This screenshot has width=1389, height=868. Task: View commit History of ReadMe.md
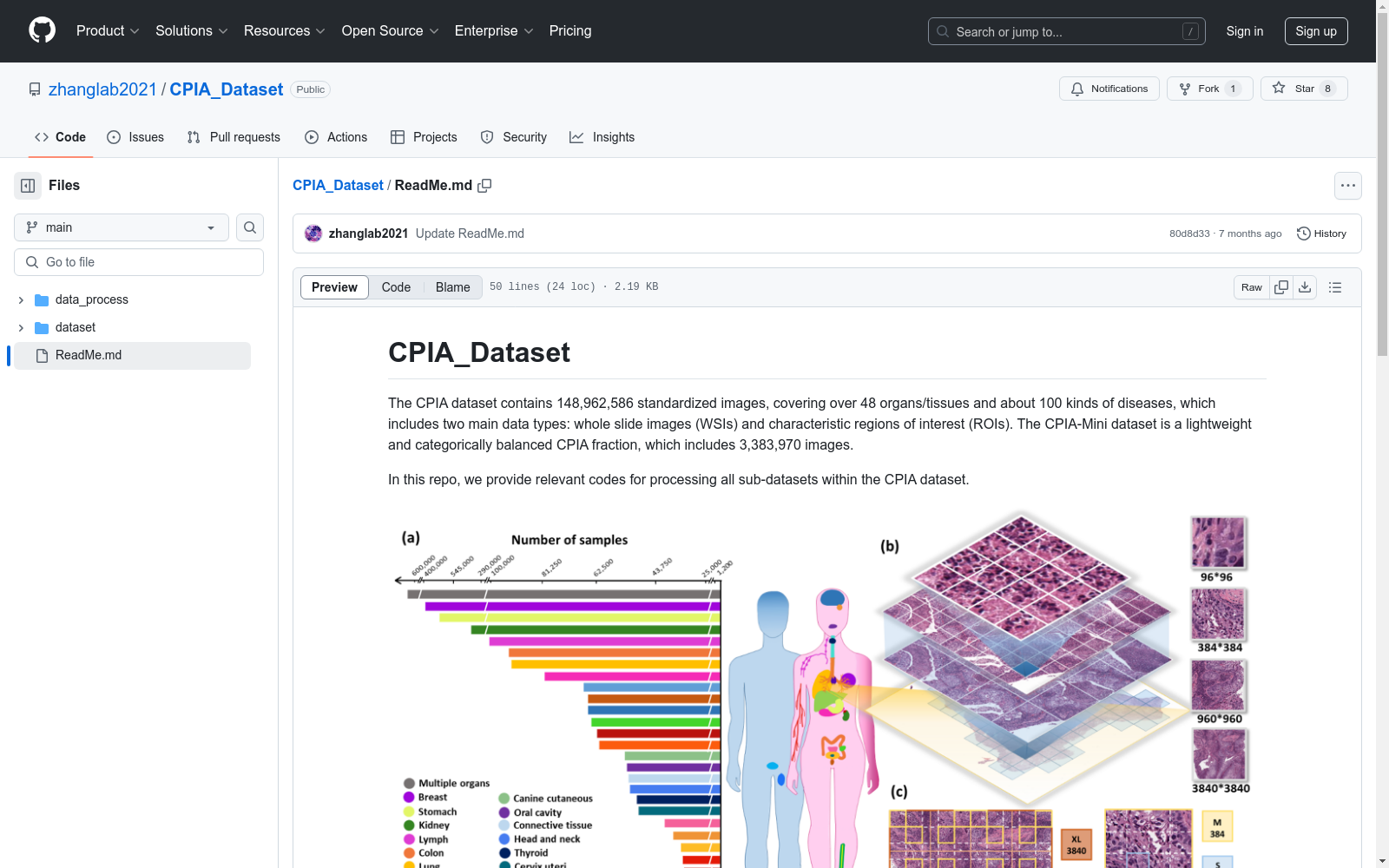pyautogui.click(x=1321, y=233)
